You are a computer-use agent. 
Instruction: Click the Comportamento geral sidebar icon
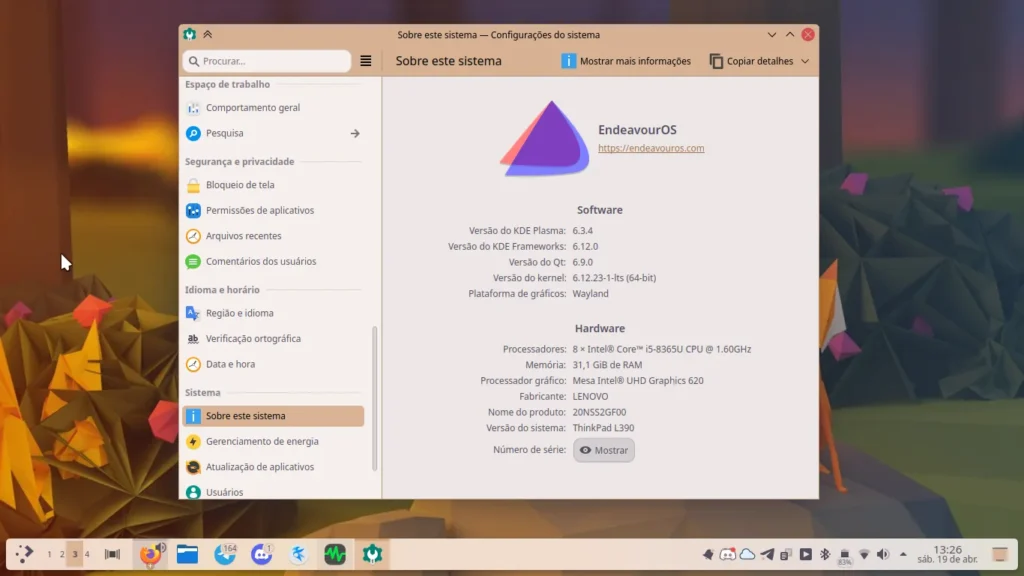point(193,108)
